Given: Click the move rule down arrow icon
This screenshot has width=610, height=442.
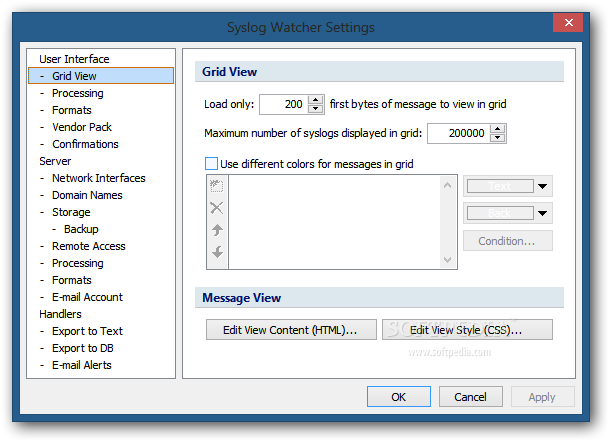Looking at the screenshot, I should [x=217, y=252].
